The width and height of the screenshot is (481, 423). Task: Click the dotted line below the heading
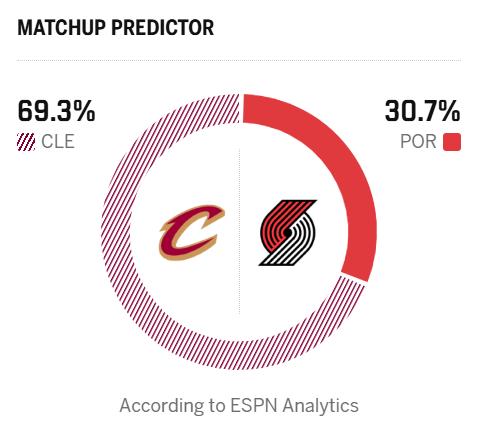click(239, 61)
